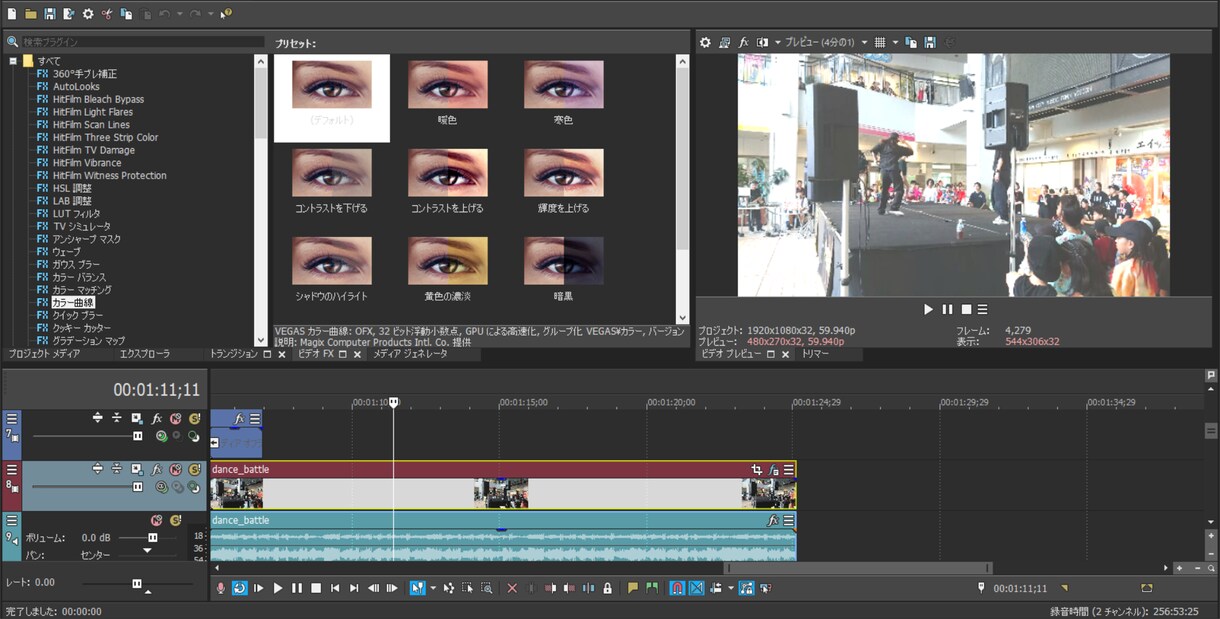1220x619 pixels.
Task: Click the video preview FX icon
Action: [x=743, y=43]
